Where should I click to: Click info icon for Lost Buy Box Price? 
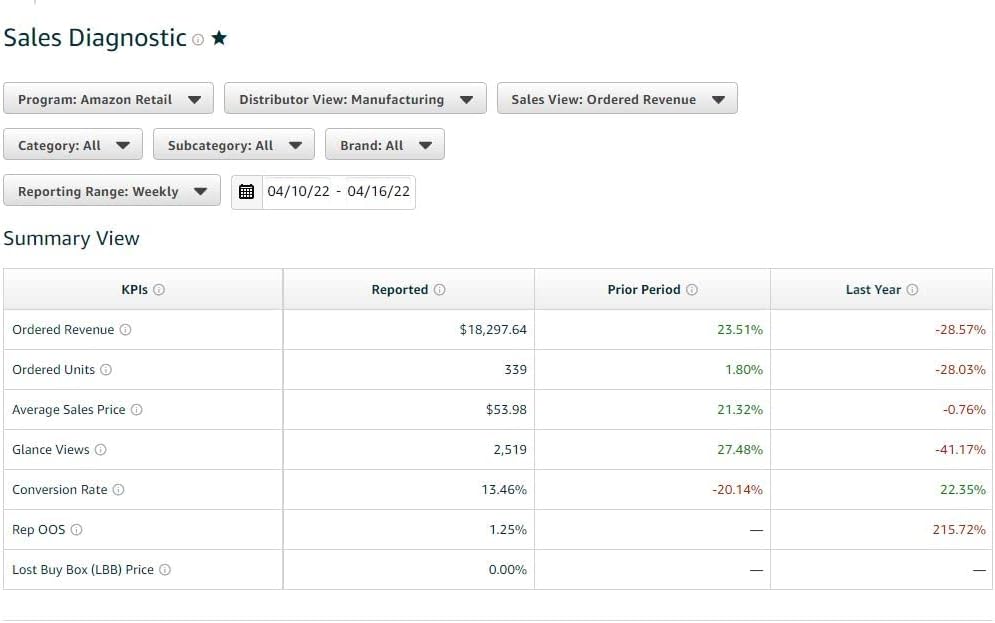pyautogui.click(x=165, y=570)
